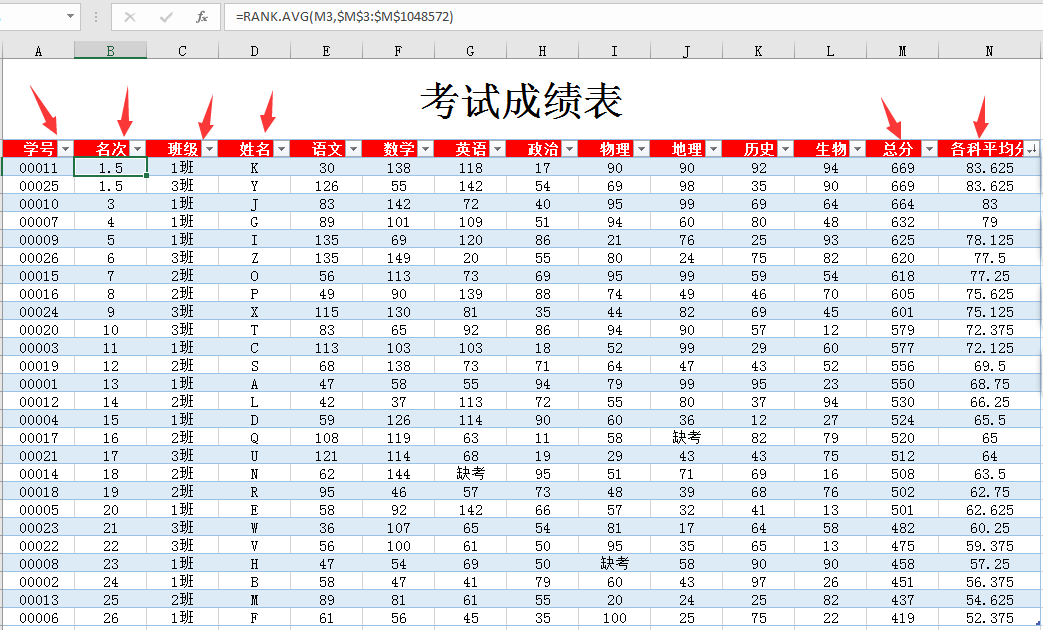Select the 缺考 cell in 物理 column
The height and width of the screenshot is (630, 1043).
pyautogui.click(x=614, y=563)
